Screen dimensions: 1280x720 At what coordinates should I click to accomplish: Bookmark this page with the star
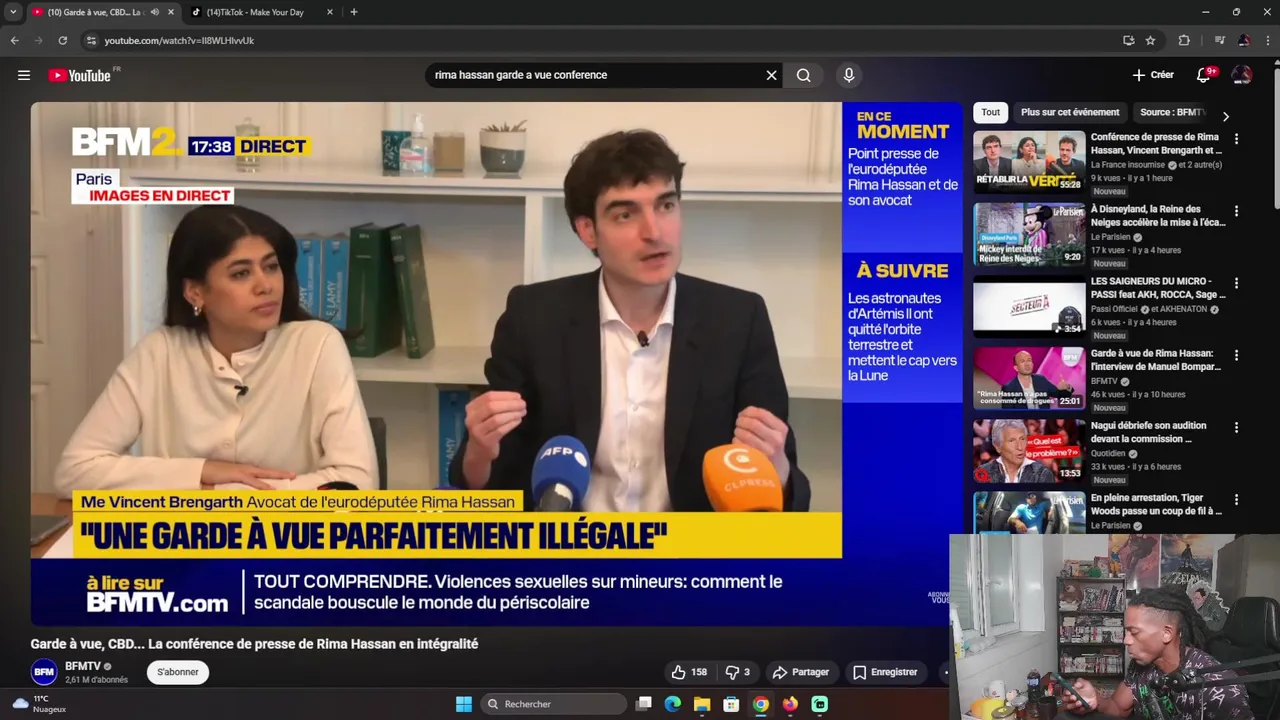click(1150, 41)
